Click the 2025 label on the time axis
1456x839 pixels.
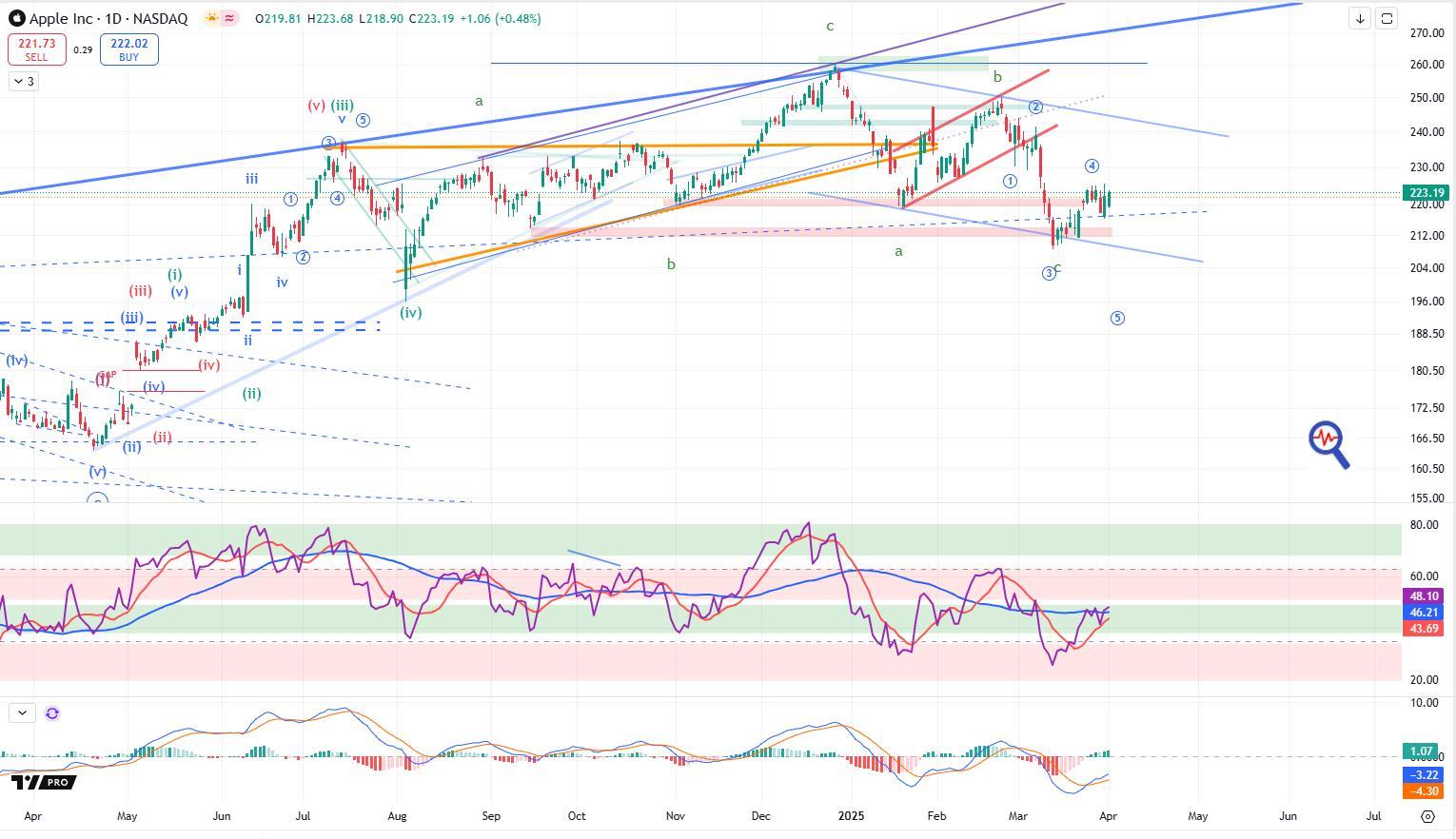point(852,816)
